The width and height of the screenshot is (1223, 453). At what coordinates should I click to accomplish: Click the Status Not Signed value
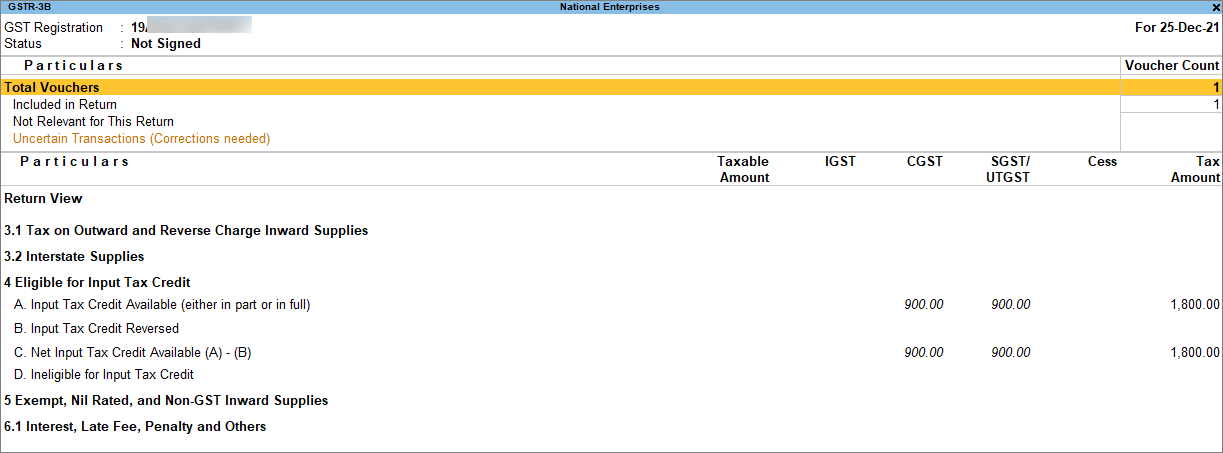(166, 44)
